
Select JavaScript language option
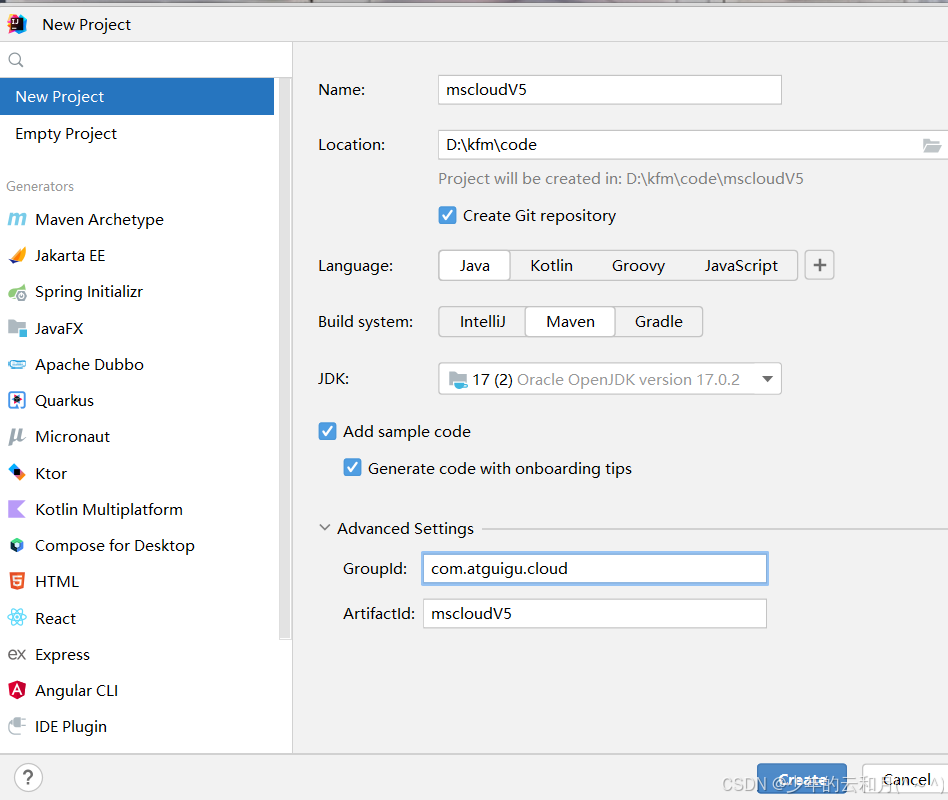click(x=741, y=265)
